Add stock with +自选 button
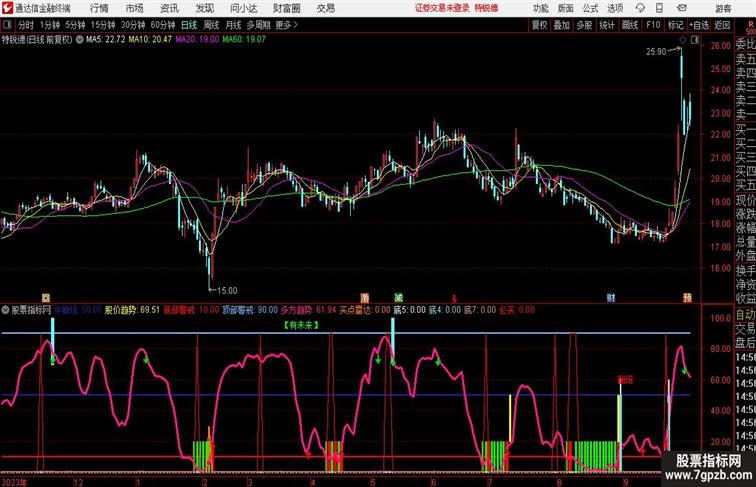The image size is (756, 487). [699, 25]
